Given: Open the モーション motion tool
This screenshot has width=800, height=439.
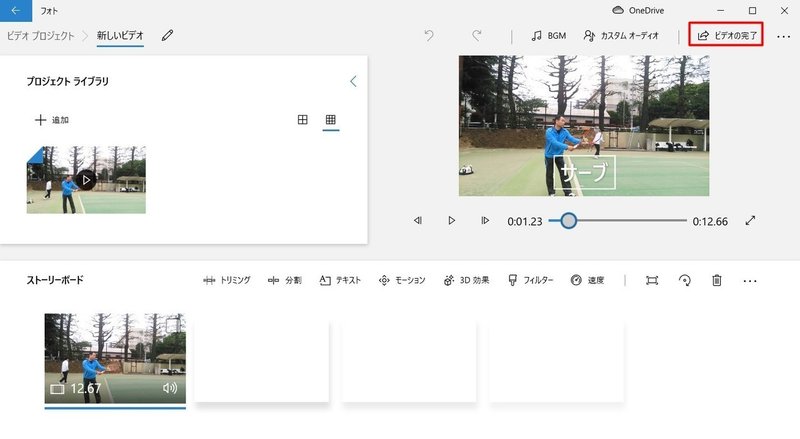Looking at the screenshot, I should (x=402, y=280).
